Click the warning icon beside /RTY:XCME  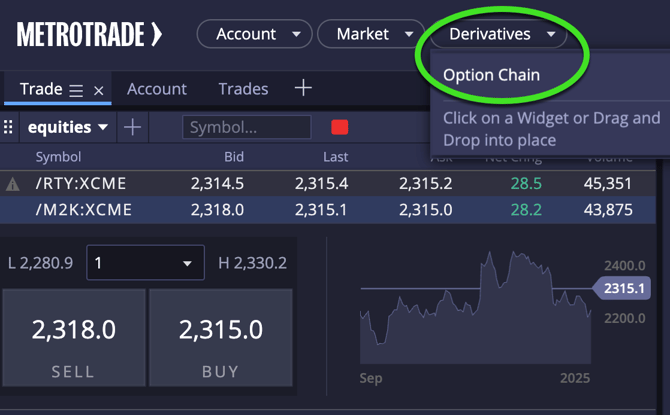click(x=12, y=184)
